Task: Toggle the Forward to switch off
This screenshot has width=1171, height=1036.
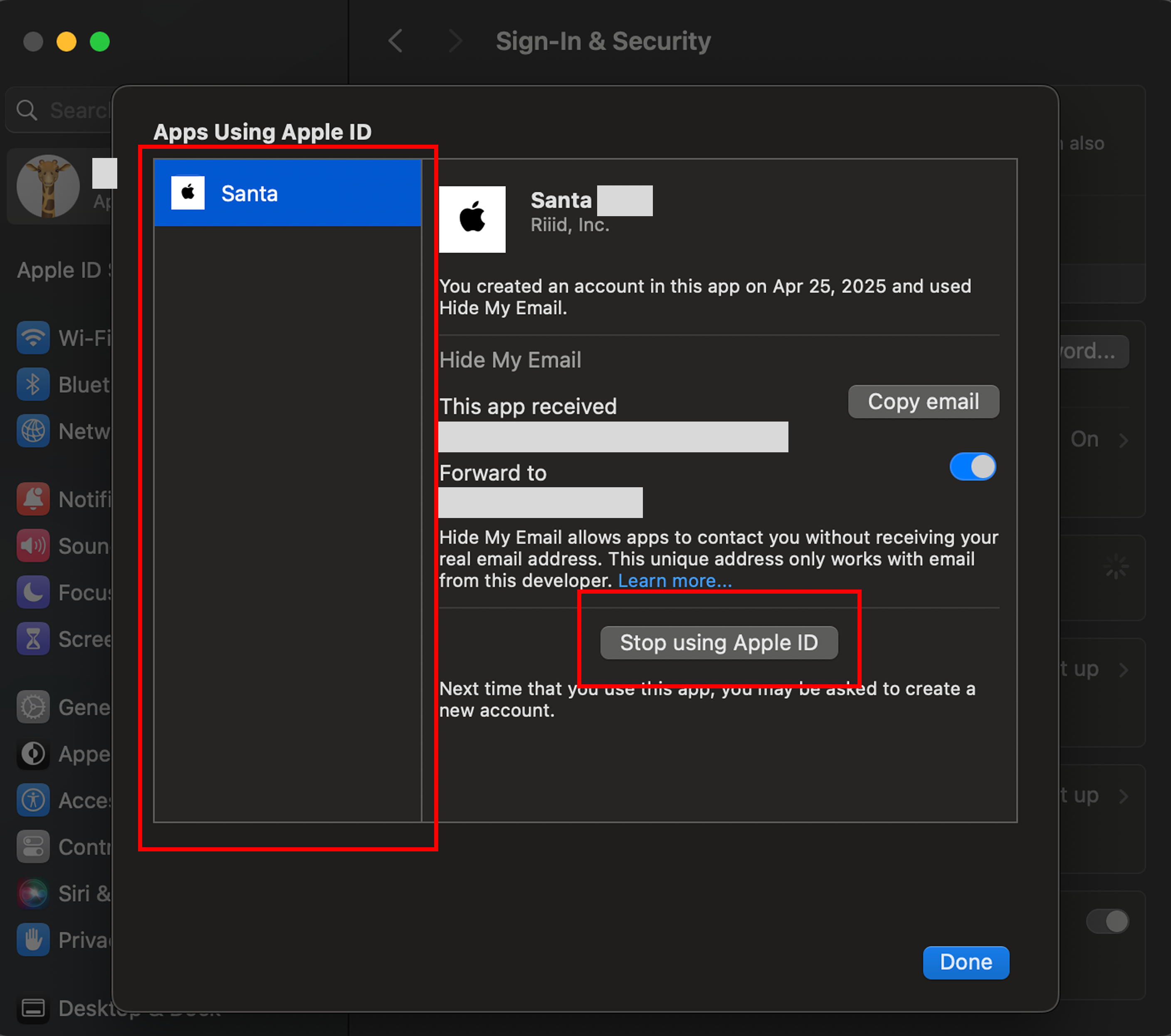Action: pyautogui.click(x=972, y=466)
